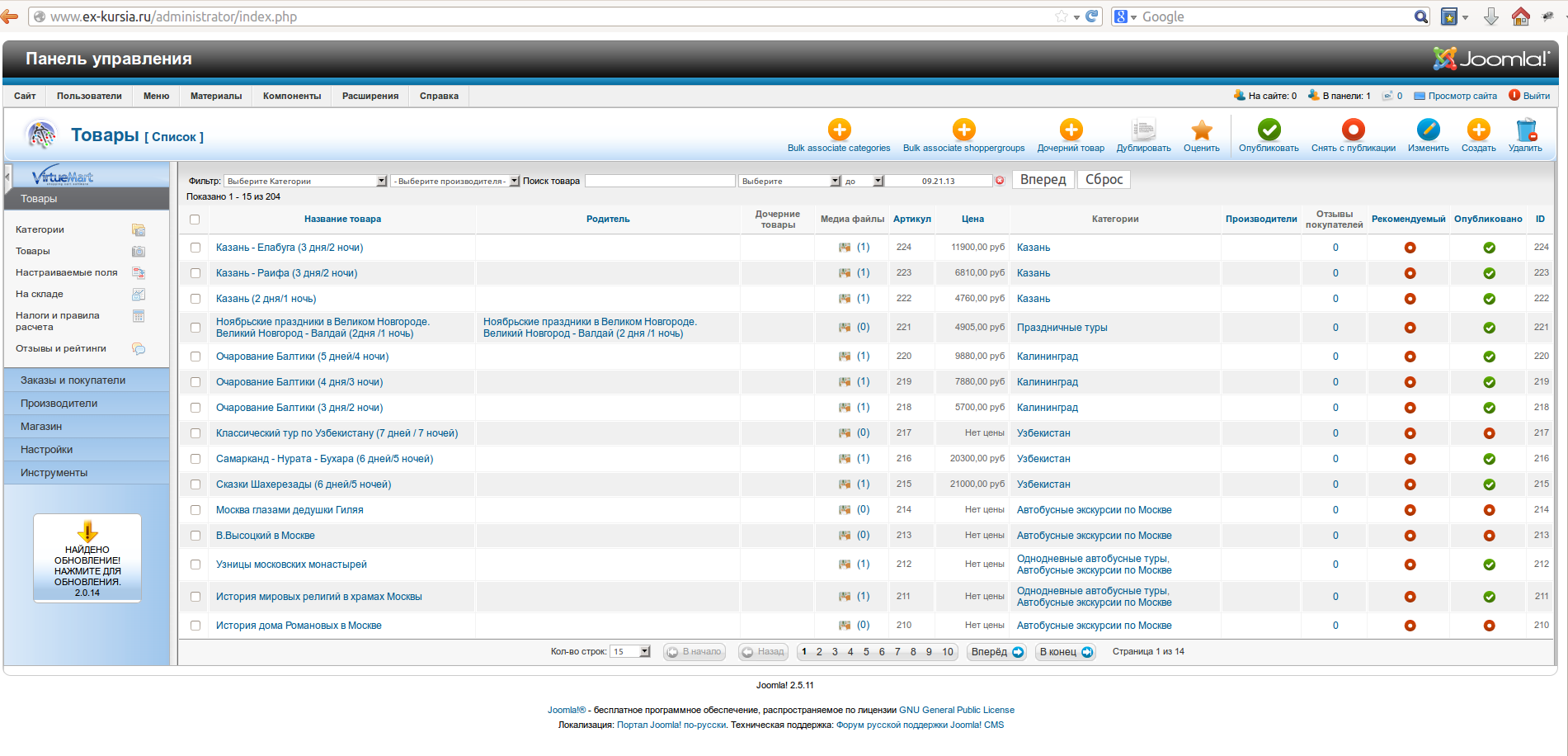This screenshot has width=1568, height=756.
Task: Click the Вперед filter button
Action: pos(1043,180)
